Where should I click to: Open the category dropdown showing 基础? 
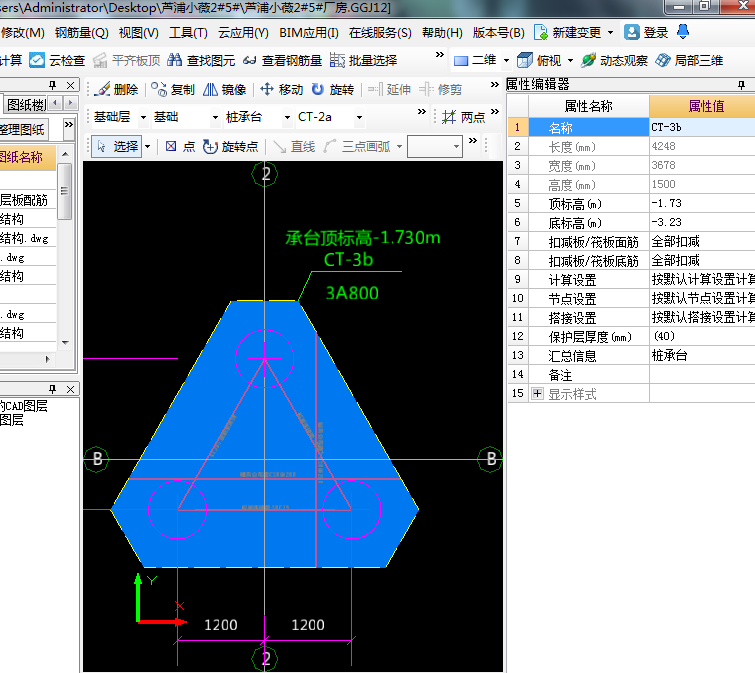pyautogui.click(x=215, y=117)
